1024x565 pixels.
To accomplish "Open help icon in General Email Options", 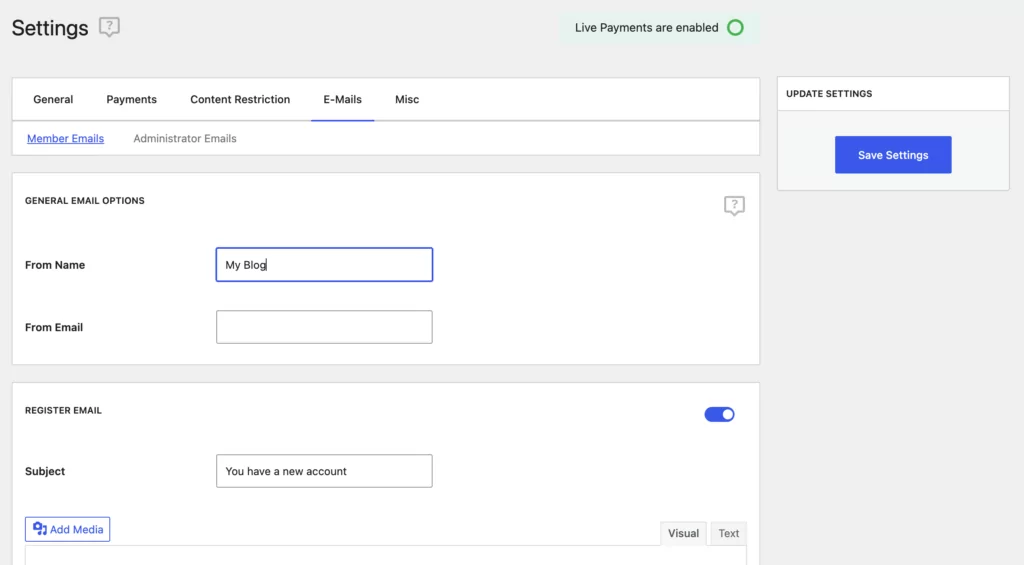I will click(x=734, y=206).
